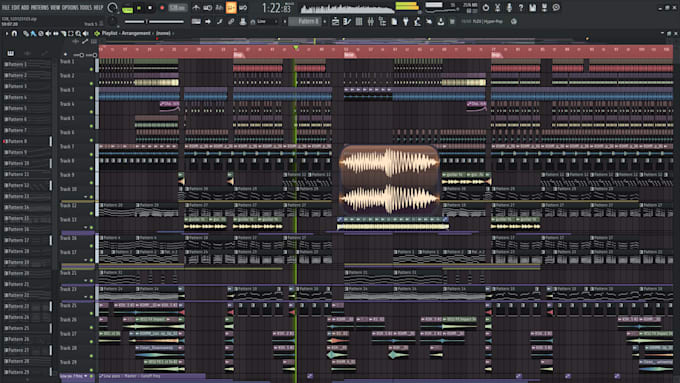Select the Playlist mute tool

(x=48, y=33)
